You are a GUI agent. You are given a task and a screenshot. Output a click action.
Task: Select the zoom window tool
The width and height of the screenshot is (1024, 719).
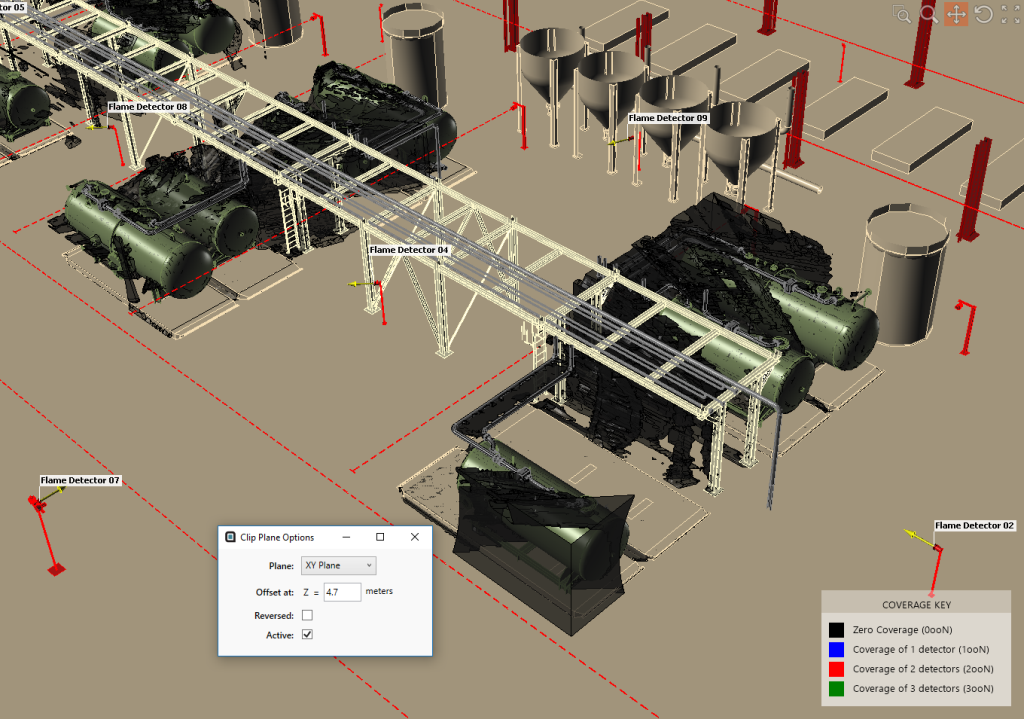[900, 14]
